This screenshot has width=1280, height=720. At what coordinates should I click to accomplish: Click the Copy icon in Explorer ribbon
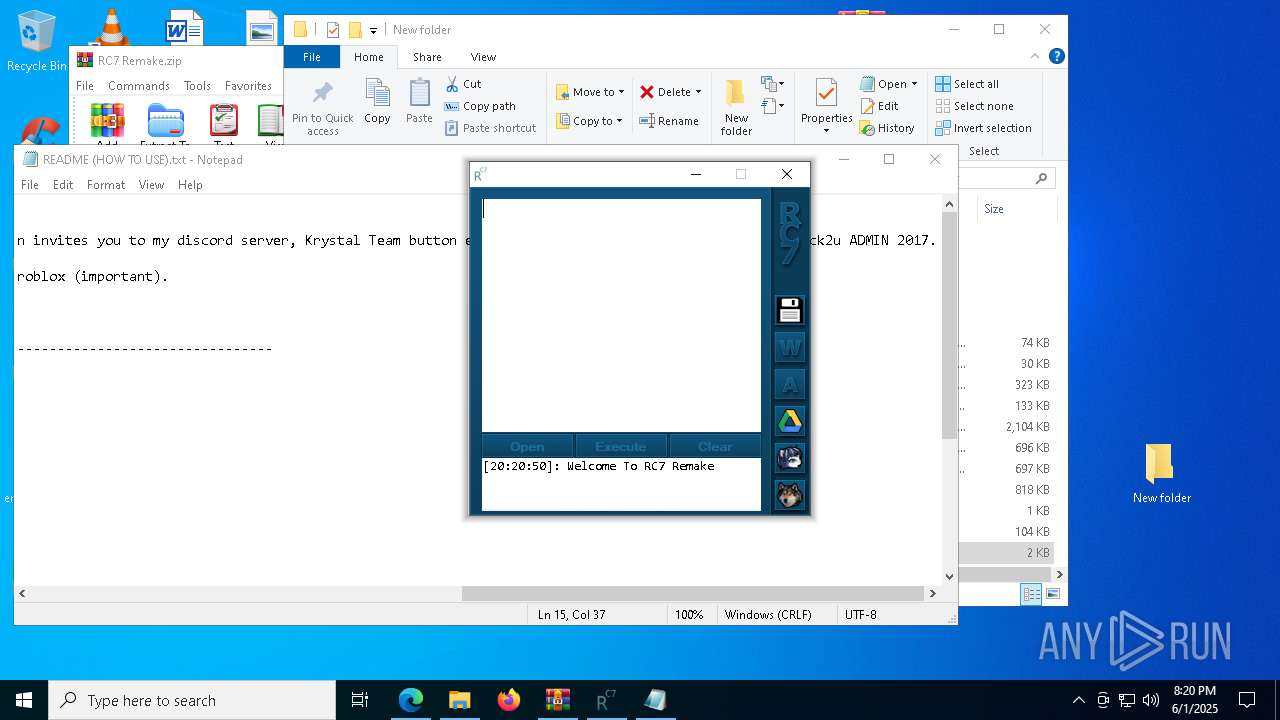pyautogui.click(x=377, y=101)
